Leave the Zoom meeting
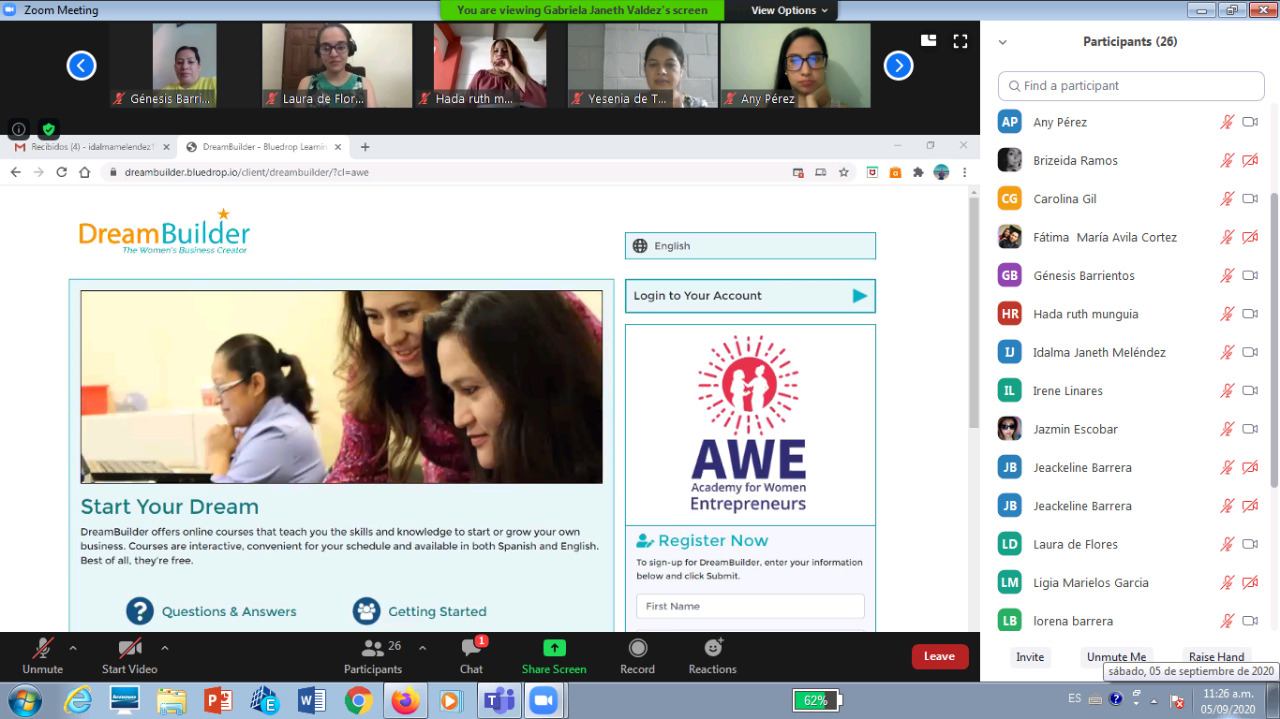This screenshot has width=1280, height=719. coord(940,656)
